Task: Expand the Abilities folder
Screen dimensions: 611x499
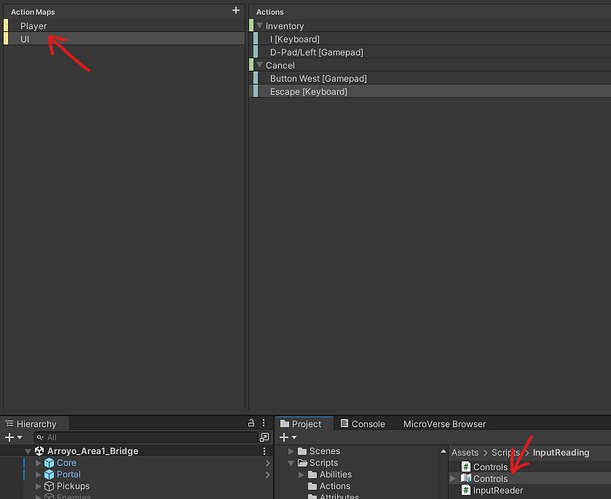Action: click(x=301, y=474)
